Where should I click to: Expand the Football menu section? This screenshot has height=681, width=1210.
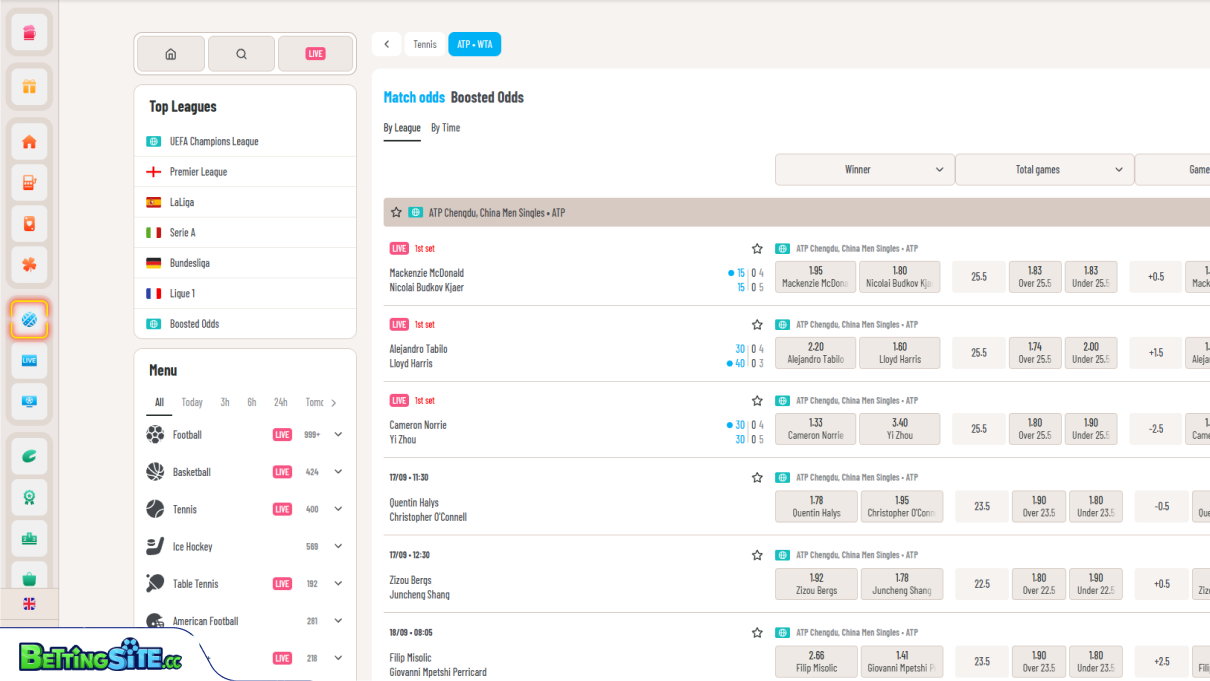point(337,434)
